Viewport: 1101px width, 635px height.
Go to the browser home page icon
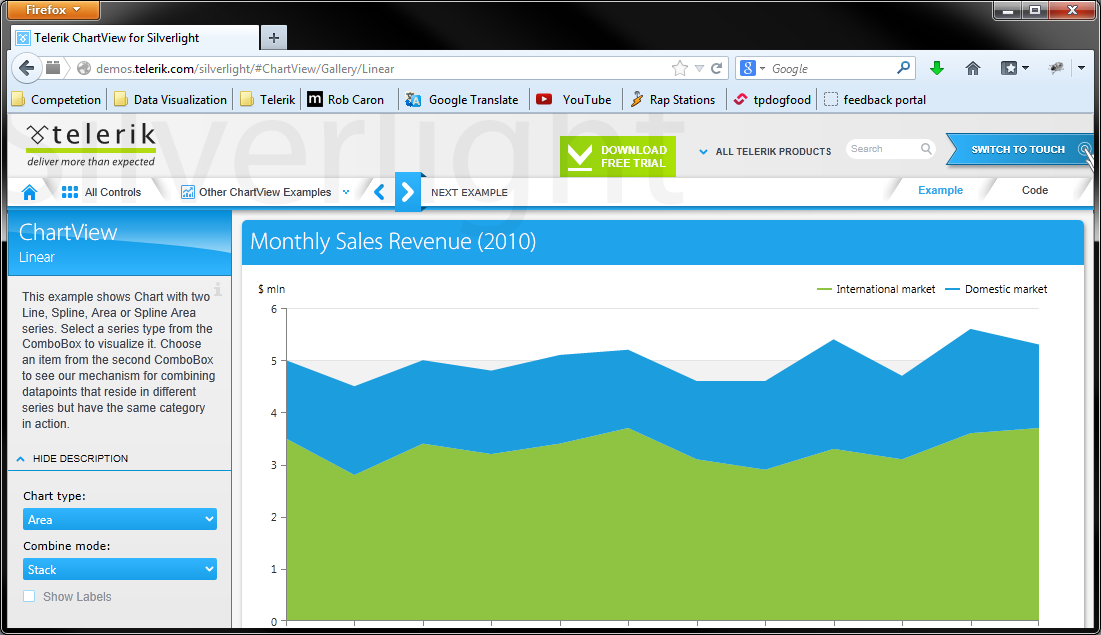tap(973, 68)
